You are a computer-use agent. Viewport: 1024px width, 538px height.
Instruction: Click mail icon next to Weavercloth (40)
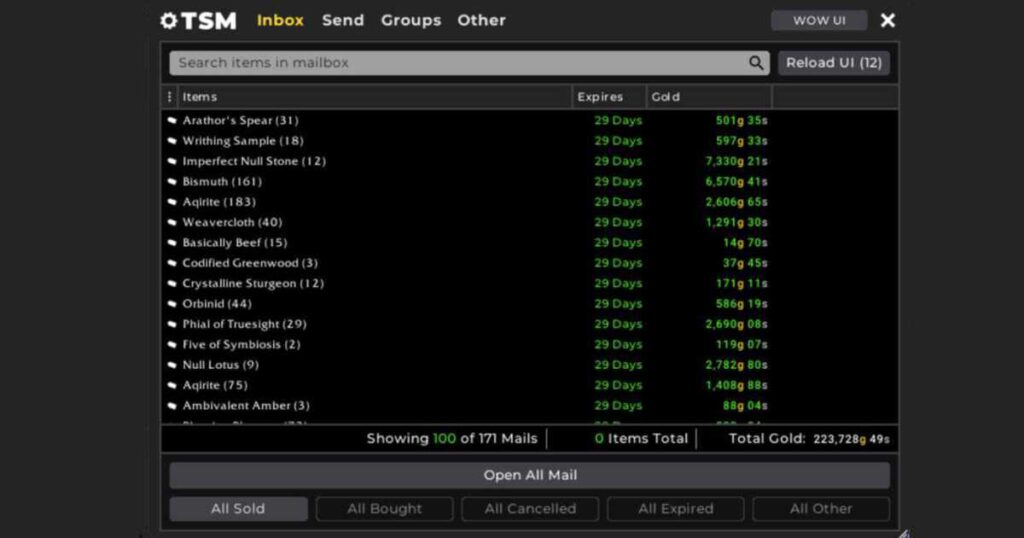172,223
